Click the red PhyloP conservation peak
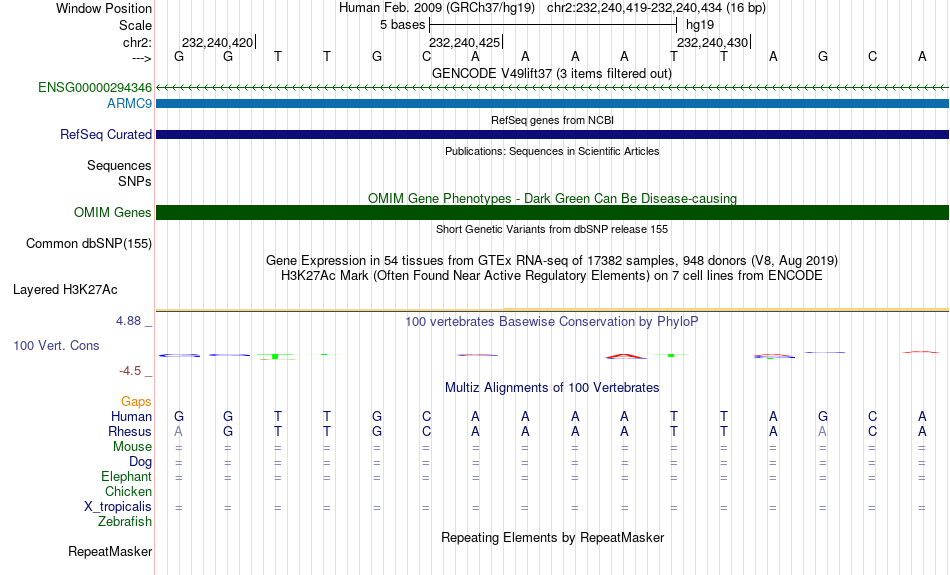 click(x=625, y=356)
